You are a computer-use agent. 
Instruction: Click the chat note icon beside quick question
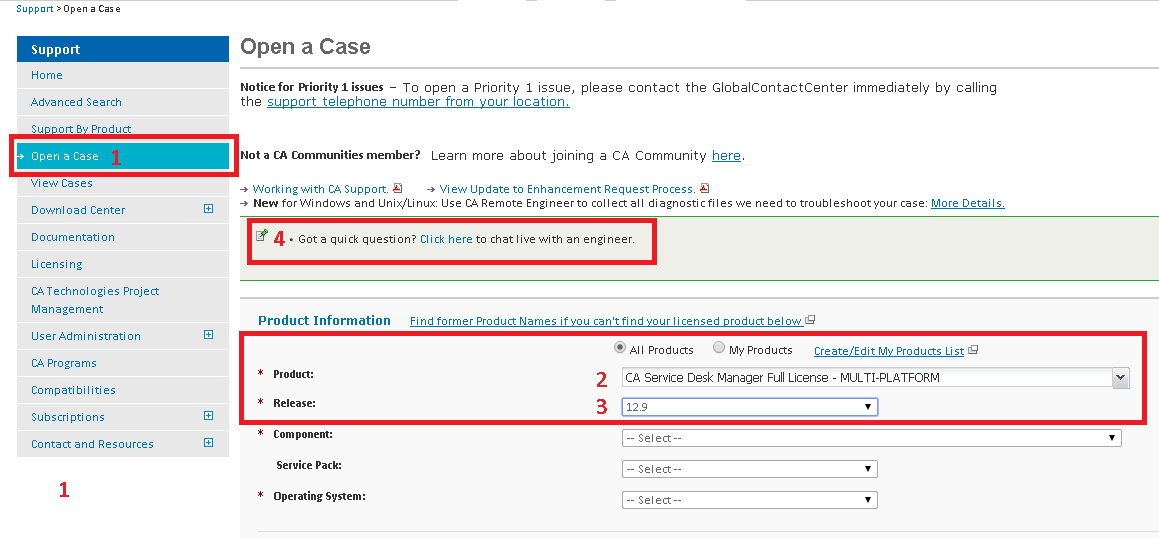pyautogui.click(x=262, y=235)
